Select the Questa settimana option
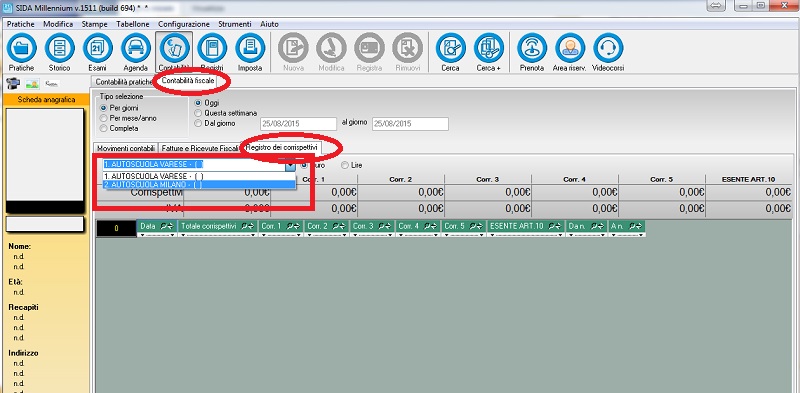The height and width of the screenshot is (393, 800). (x=198, y=113)
